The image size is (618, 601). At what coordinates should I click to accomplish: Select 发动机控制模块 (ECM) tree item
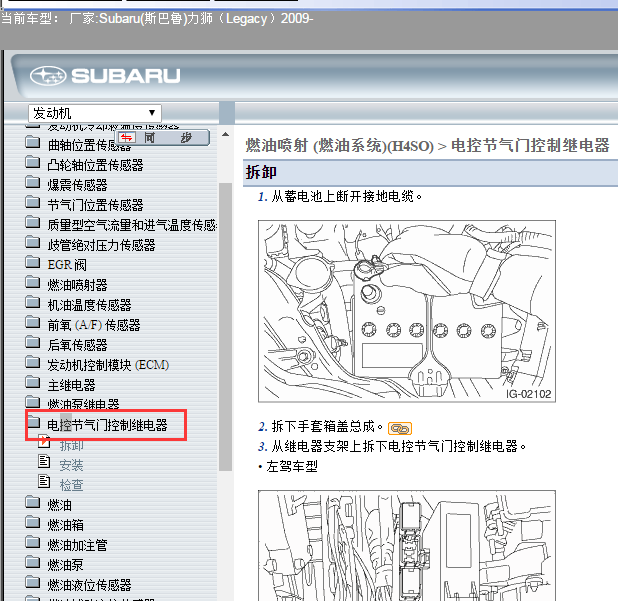(x=108, y=365)
